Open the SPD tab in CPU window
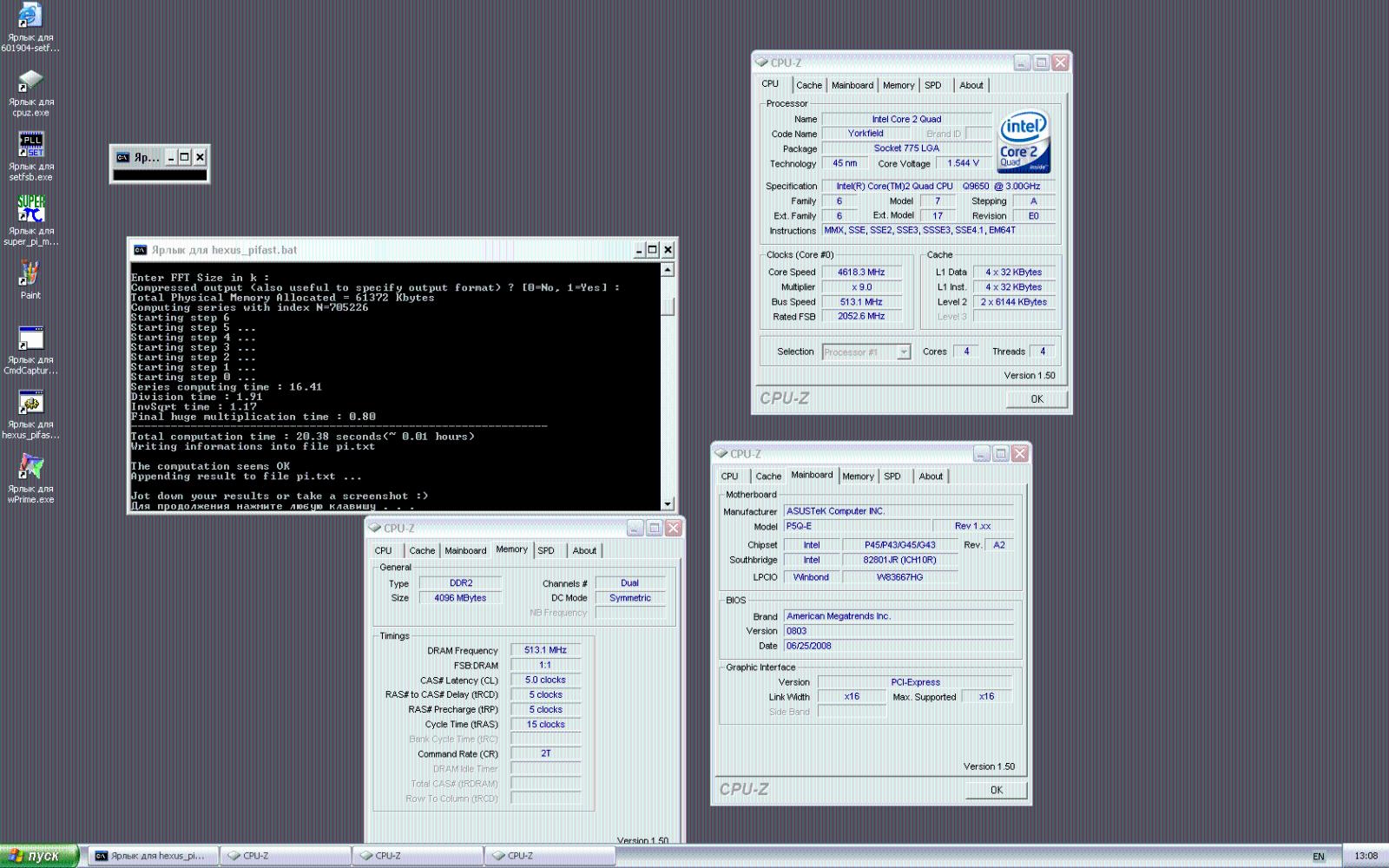Image resolution: width=1389 pixels, height=868 pixels. click(933, 85)
